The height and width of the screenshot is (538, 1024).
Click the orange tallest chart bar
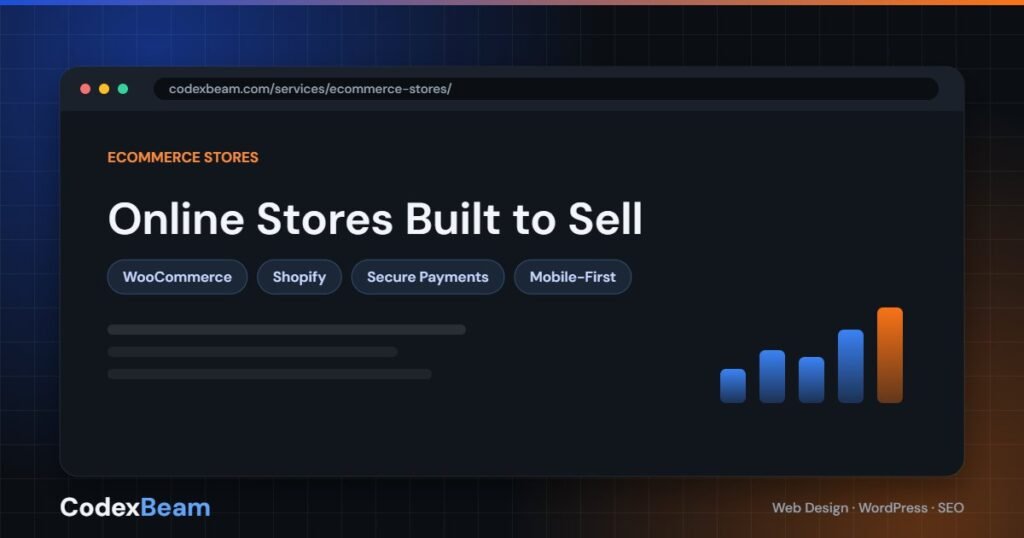point(889,355)
